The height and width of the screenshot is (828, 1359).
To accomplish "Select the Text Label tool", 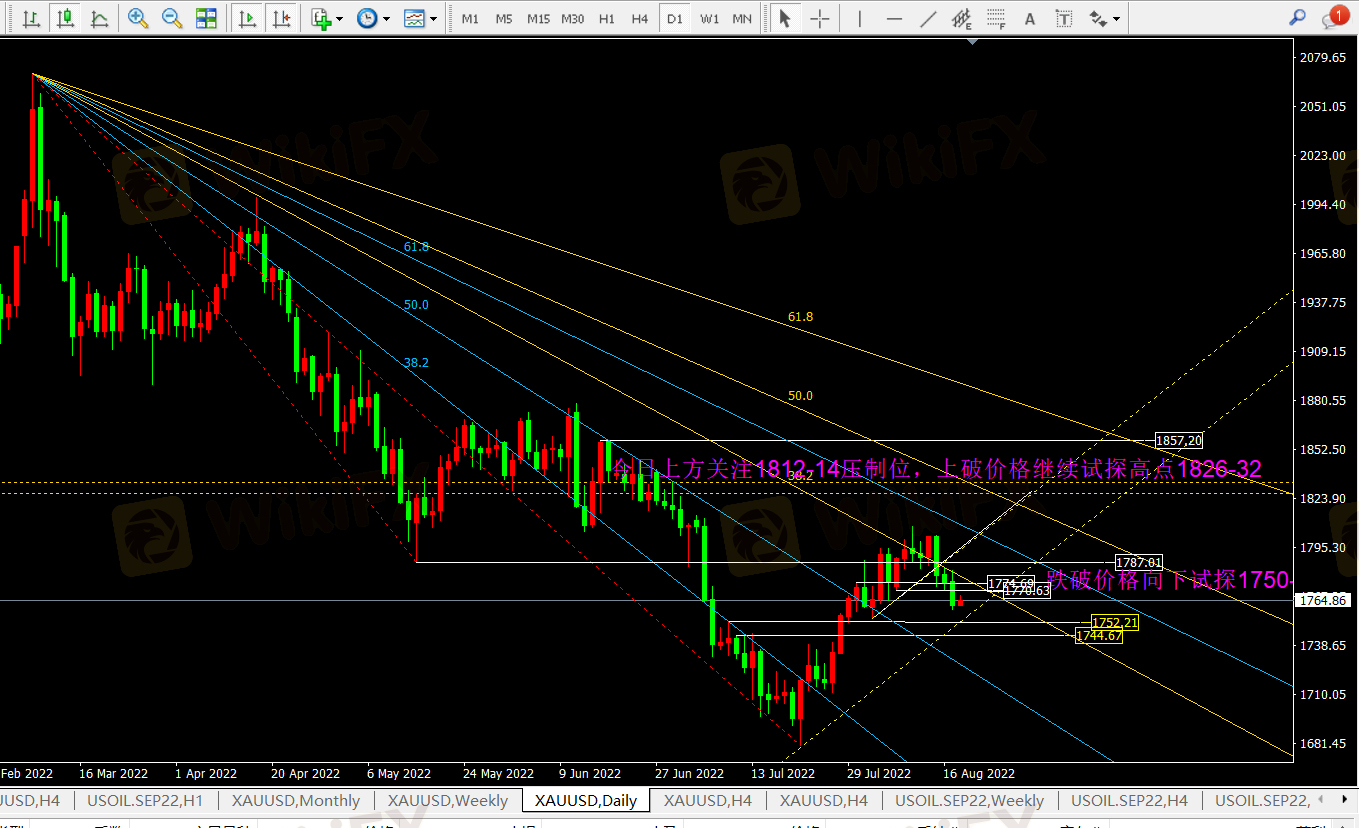I will [x=1064, y=18].
